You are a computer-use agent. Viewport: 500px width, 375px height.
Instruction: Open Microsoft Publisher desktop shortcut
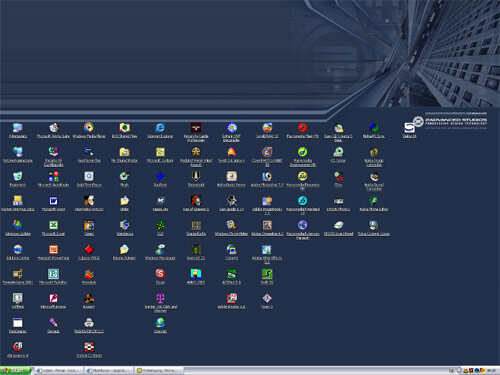tap(53, 274)
